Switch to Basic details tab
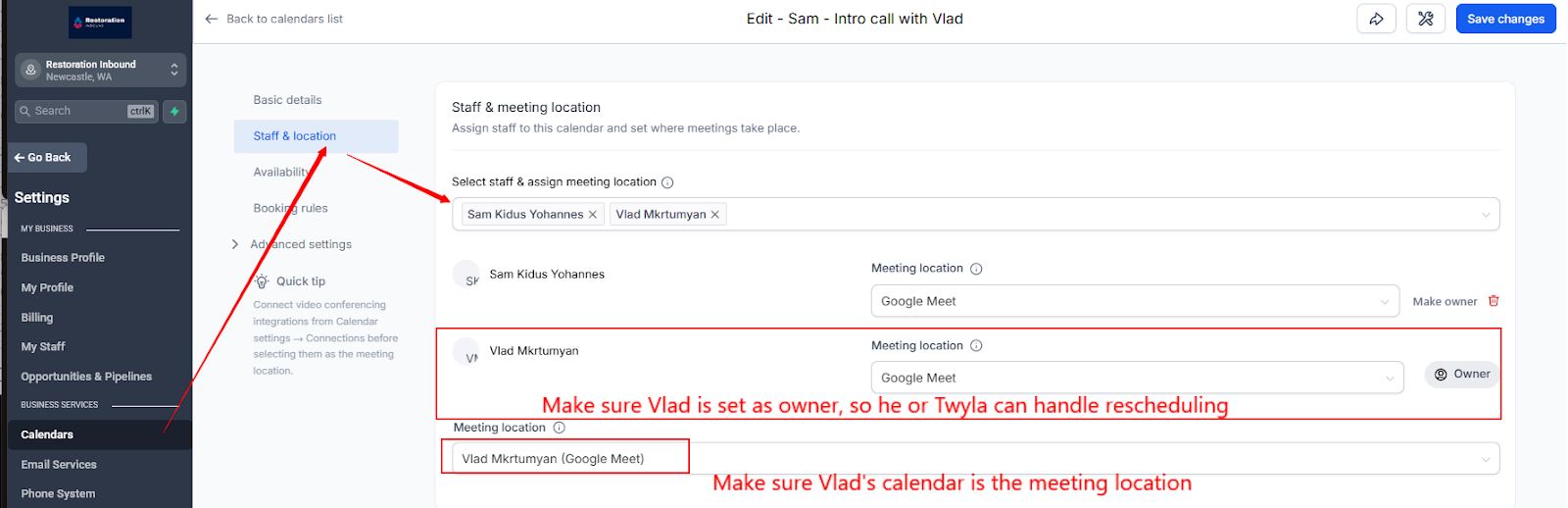This screenshot has width=1568, height=508. coord(287,100)
